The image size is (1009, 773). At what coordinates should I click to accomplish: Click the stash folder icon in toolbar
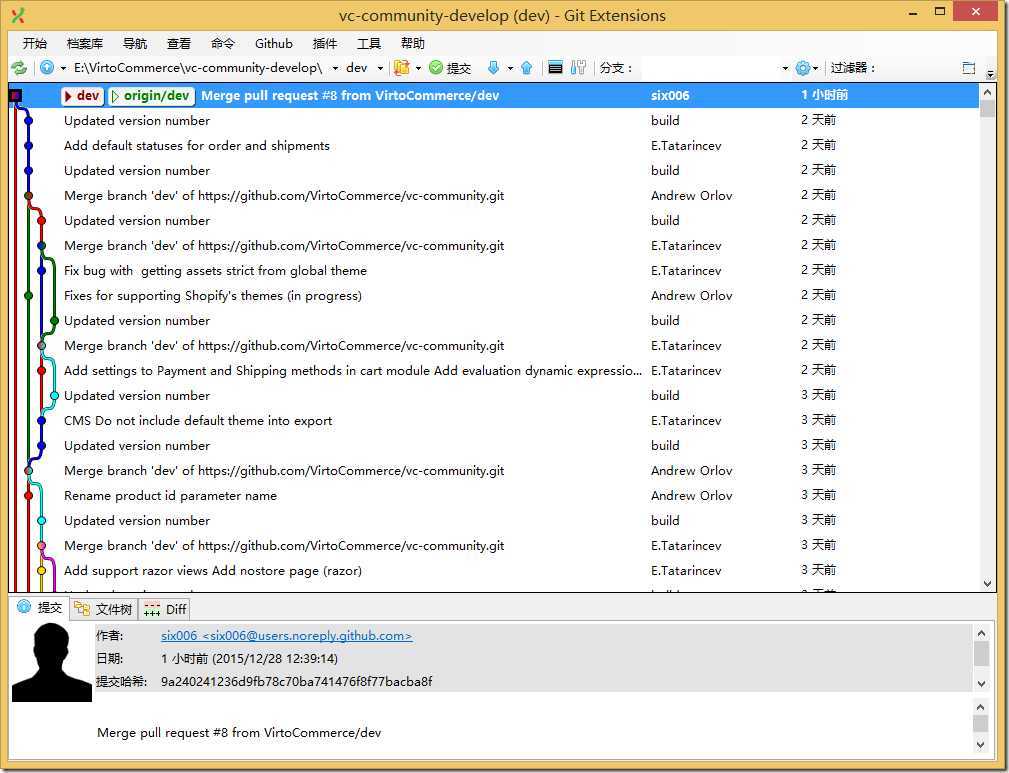pyautogui.click(x=402, y=67)
